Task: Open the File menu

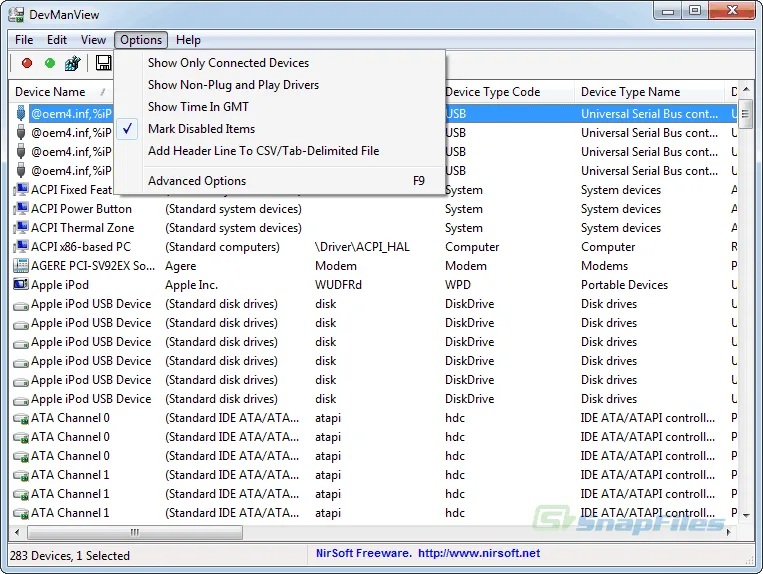Action: pyautogui.click(x=24, y=40)
